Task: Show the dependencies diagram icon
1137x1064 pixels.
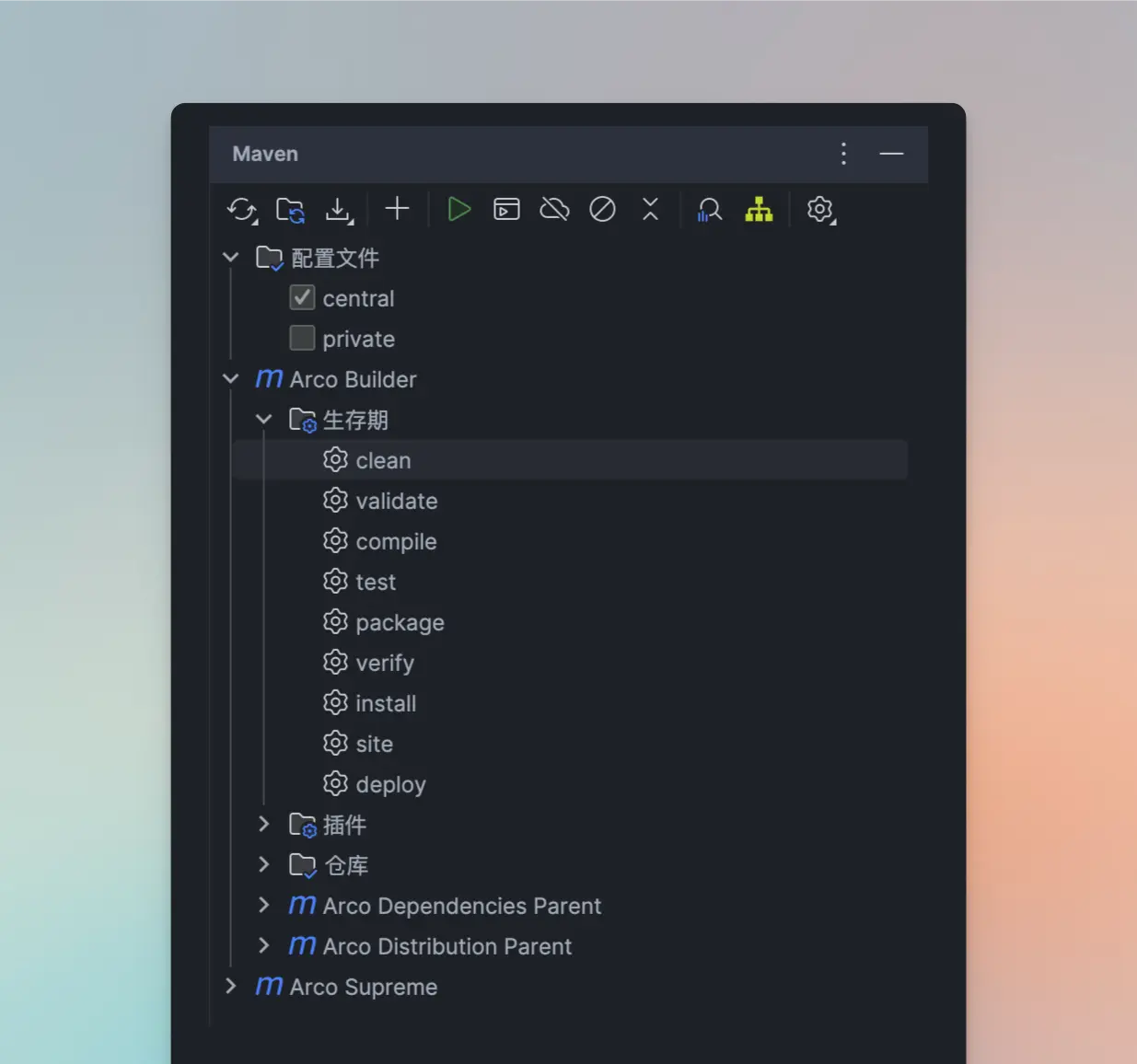Action: 759,210
